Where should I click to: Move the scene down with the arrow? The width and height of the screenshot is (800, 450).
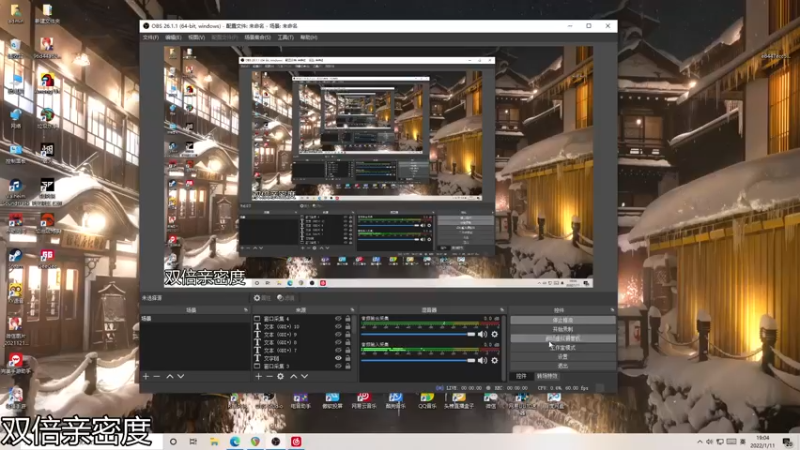(x=181, y=376)
